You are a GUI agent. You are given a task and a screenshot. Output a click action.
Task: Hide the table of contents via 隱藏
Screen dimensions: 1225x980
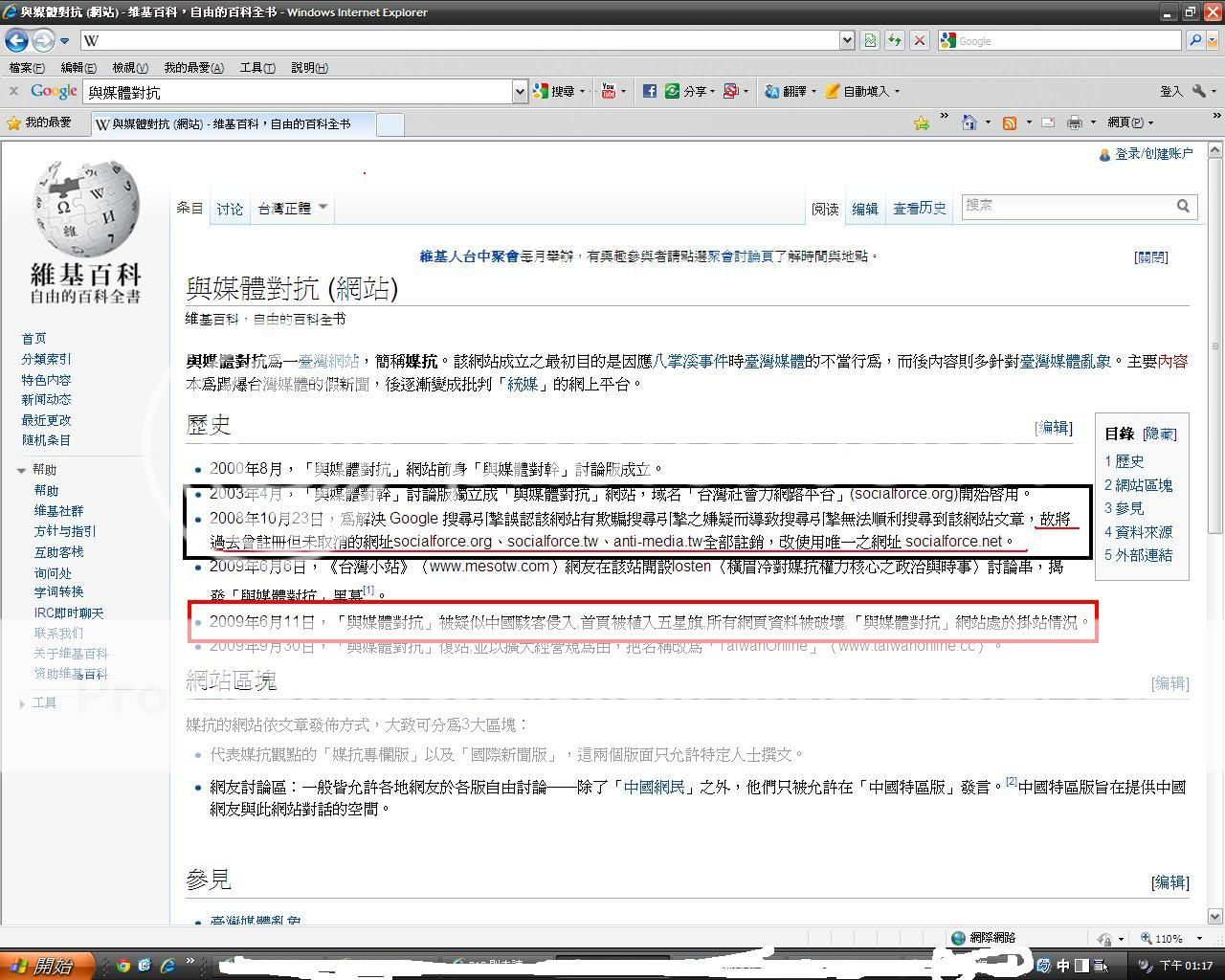coord(1159,434)
